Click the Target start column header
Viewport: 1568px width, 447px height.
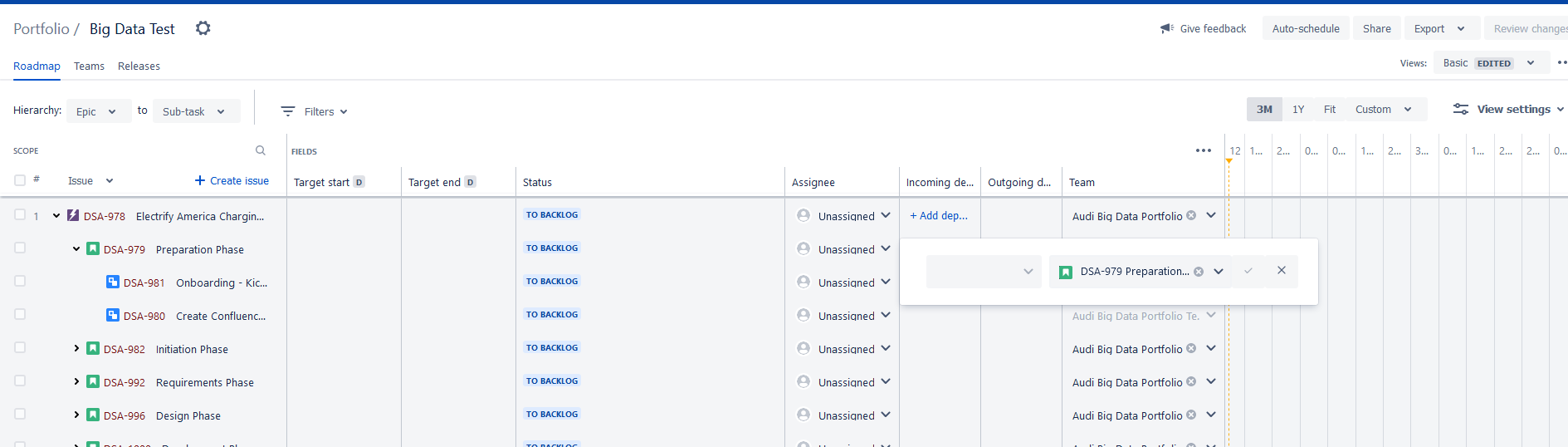coord(321,182)
